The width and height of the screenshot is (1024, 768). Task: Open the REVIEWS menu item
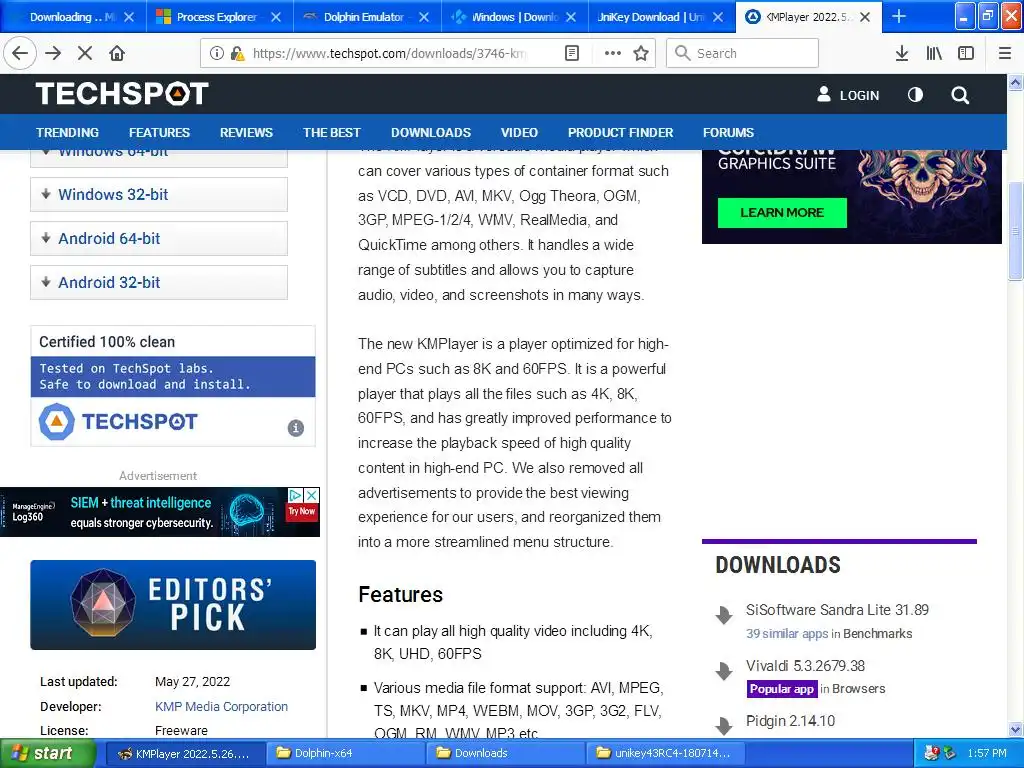tap(246, 133)
